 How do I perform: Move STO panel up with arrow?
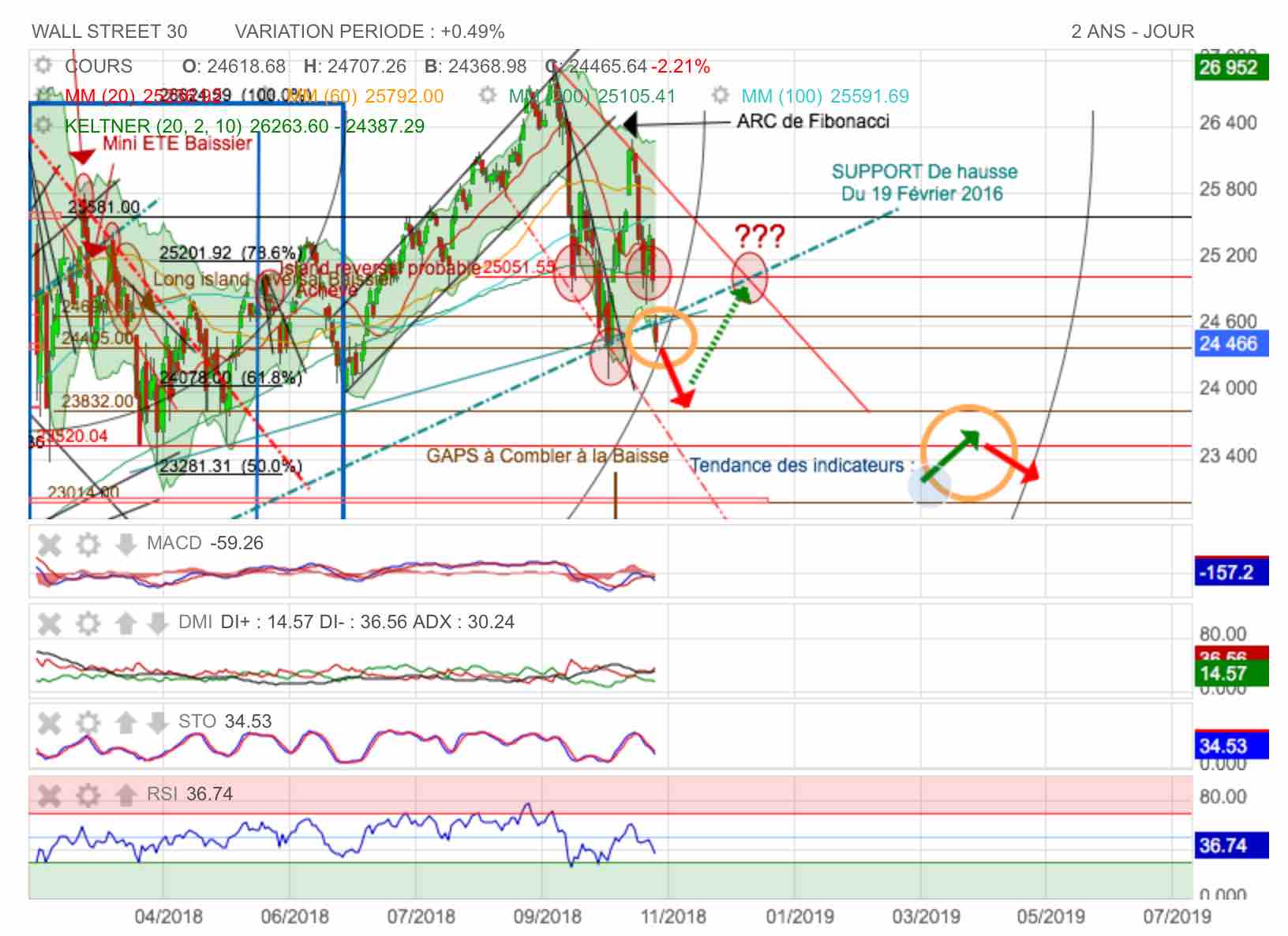click(x=125, y=722)
